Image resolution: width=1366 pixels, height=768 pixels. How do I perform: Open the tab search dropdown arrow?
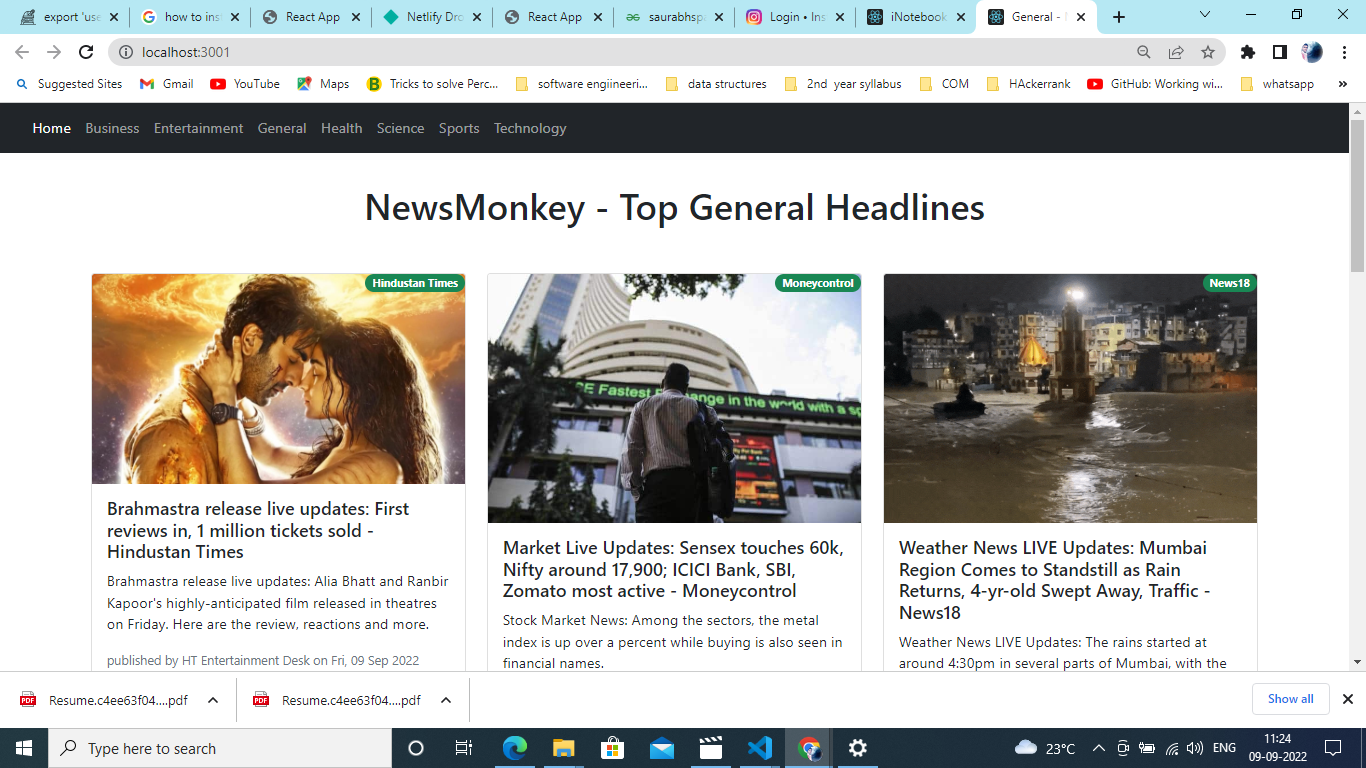pyautogui.click(x=1205, y=15)
